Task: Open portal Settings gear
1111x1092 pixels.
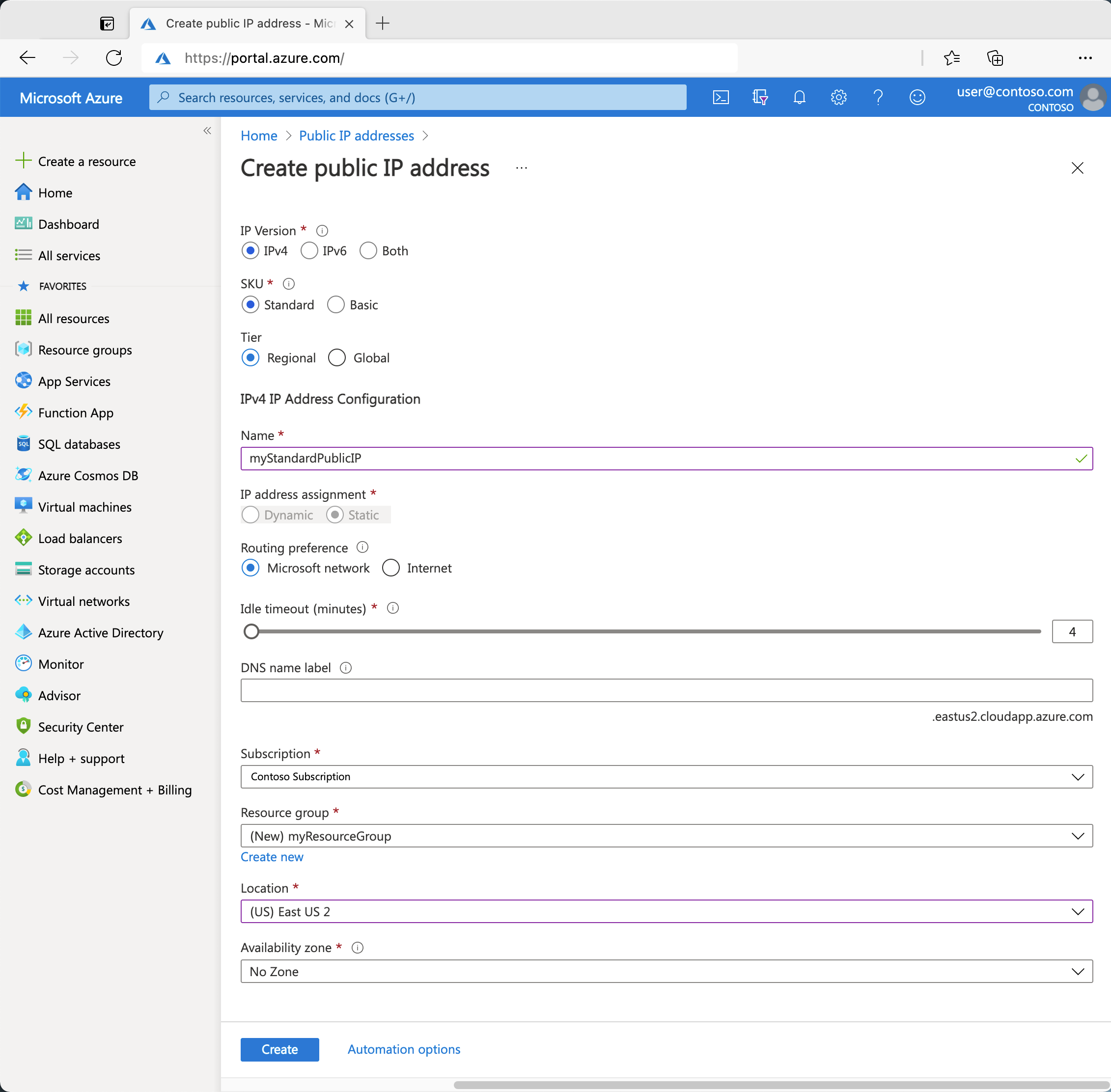Action: (838, 98)
